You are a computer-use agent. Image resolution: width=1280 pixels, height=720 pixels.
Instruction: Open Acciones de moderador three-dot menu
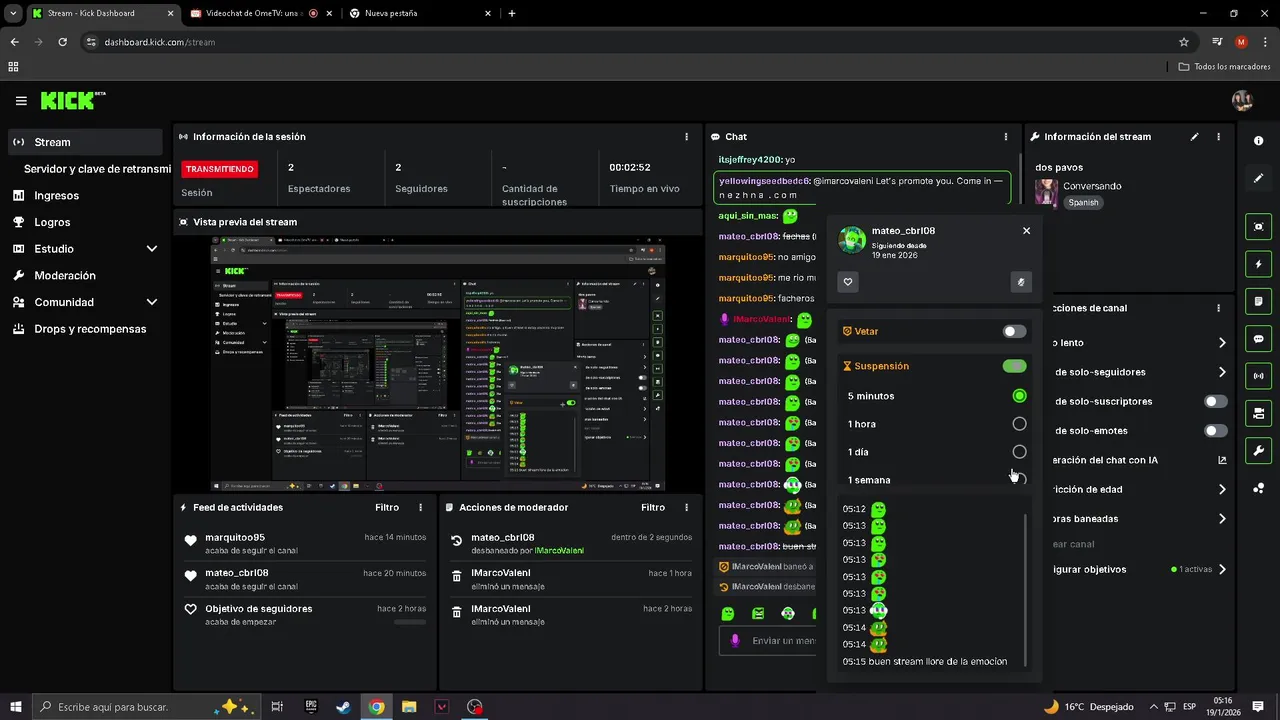pos(686,508)
